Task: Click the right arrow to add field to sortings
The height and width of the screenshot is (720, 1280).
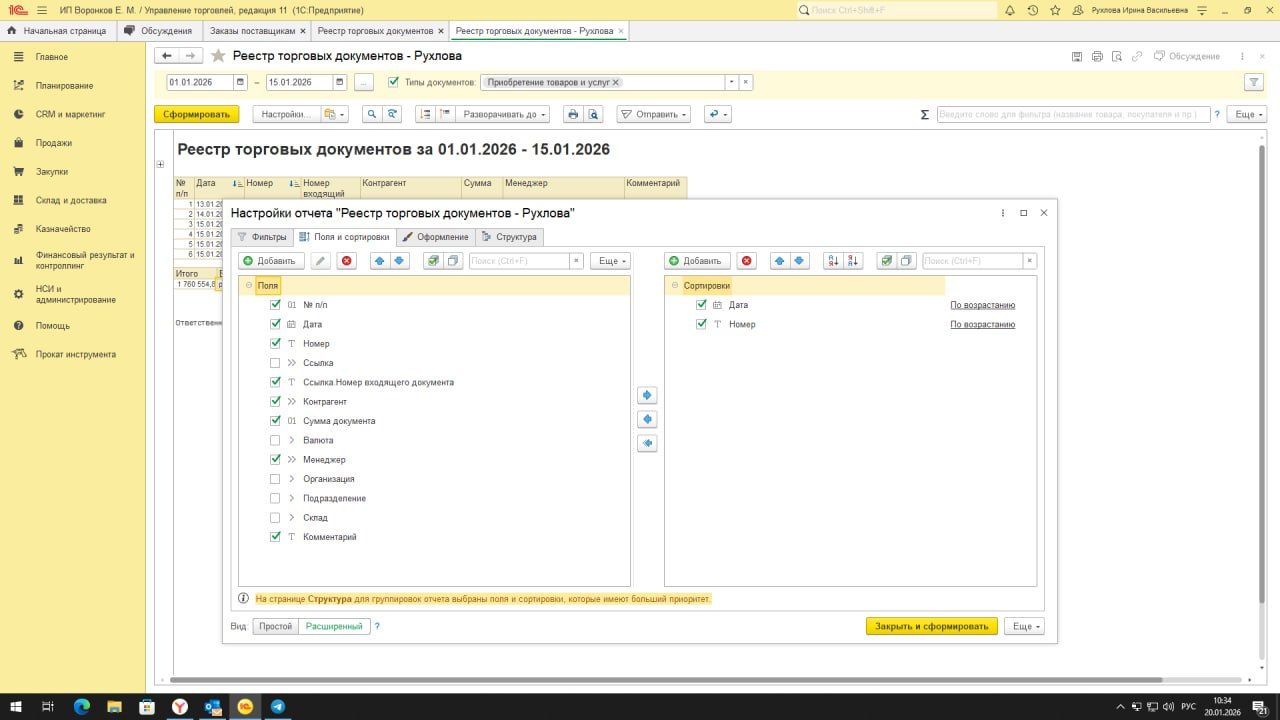Action: click(x=647, y=396)
